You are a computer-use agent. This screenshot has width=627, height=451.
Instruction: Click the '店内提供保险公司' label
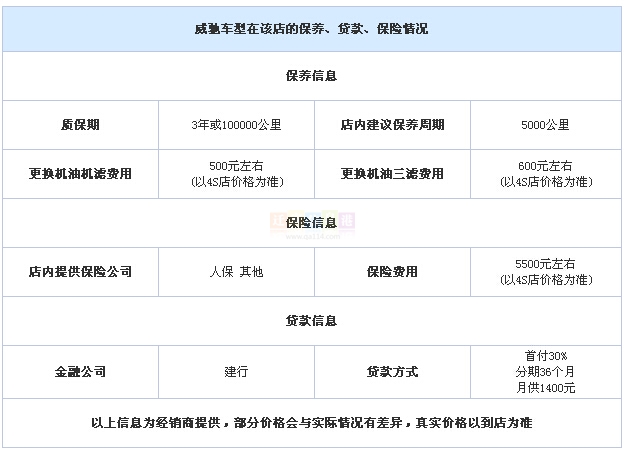click(80, 272)
